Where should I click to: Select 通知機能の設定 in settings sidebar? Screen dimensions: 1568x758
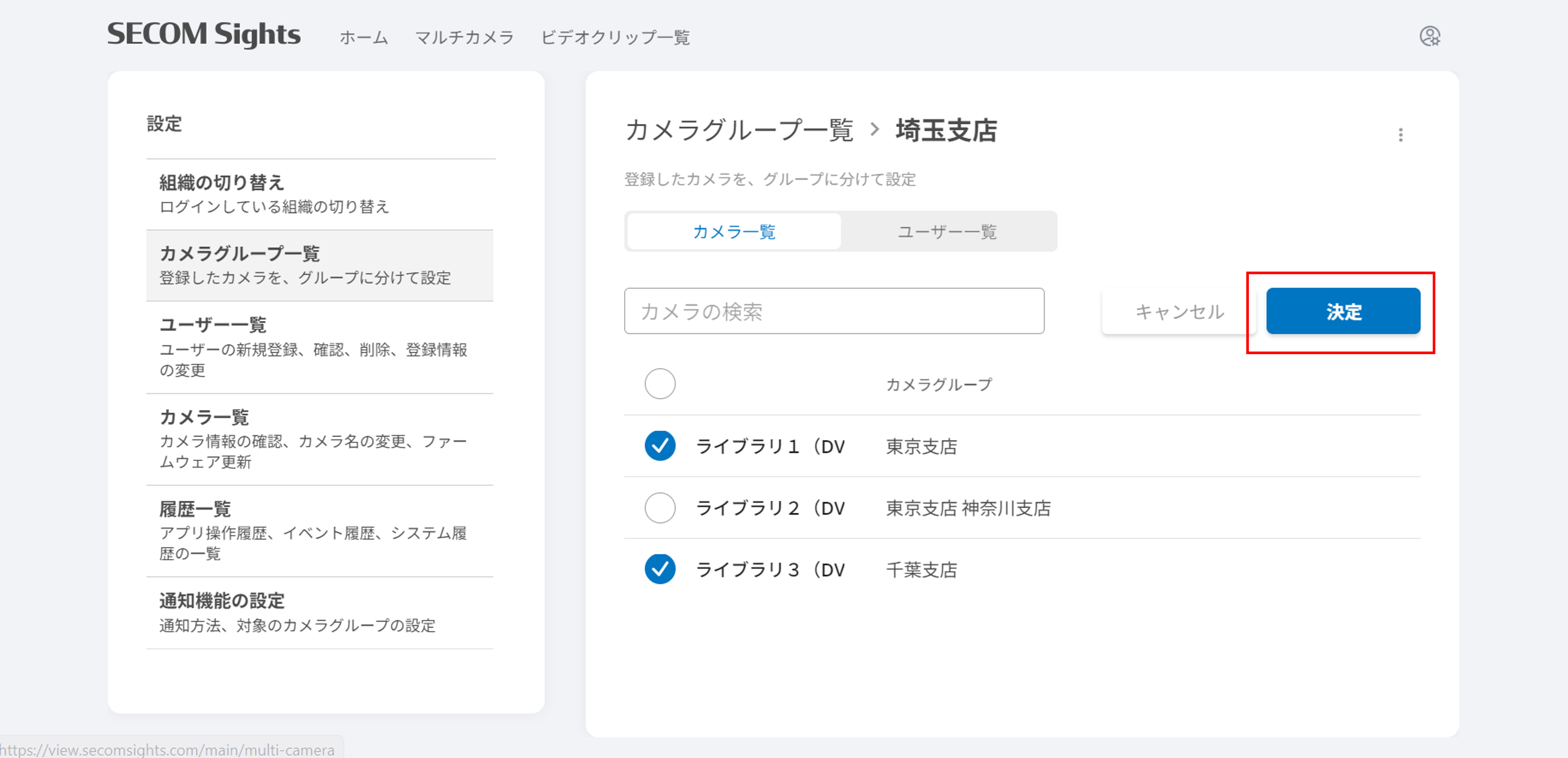[320, 613]
